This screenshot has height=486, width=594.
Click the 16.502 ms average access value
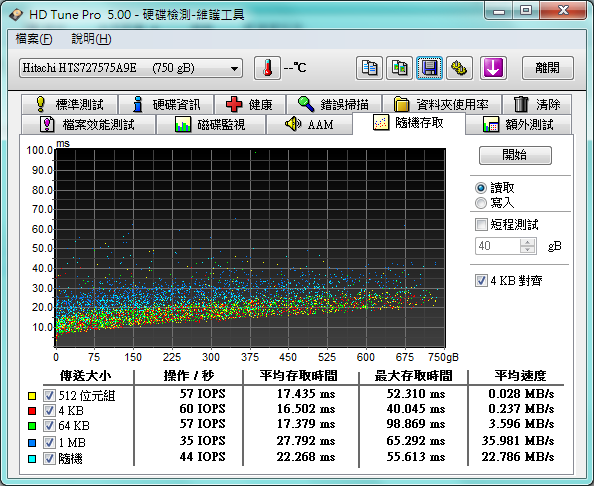(x=306, y=409)
